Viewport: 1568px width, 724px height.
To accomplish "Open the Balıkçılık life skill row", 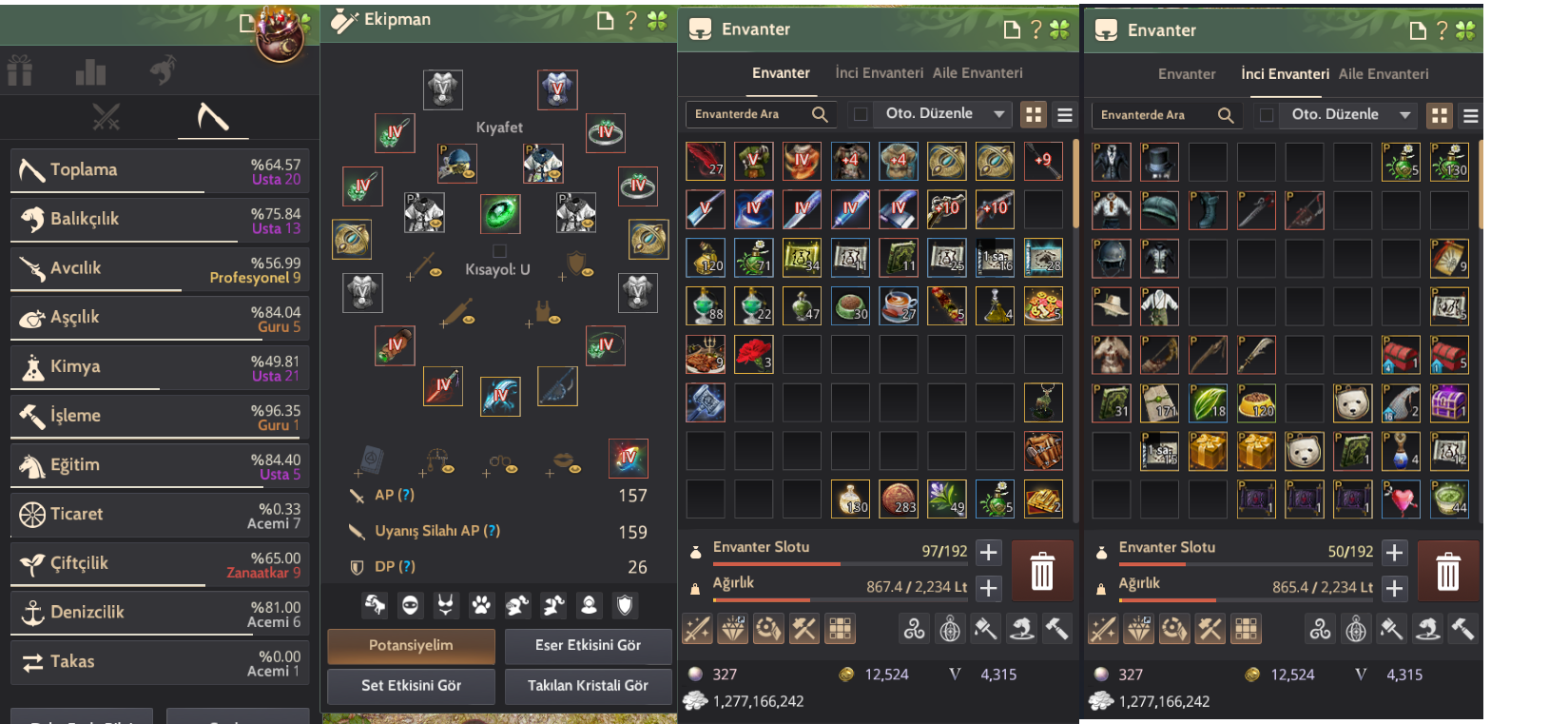I will (x=161, y=220).
